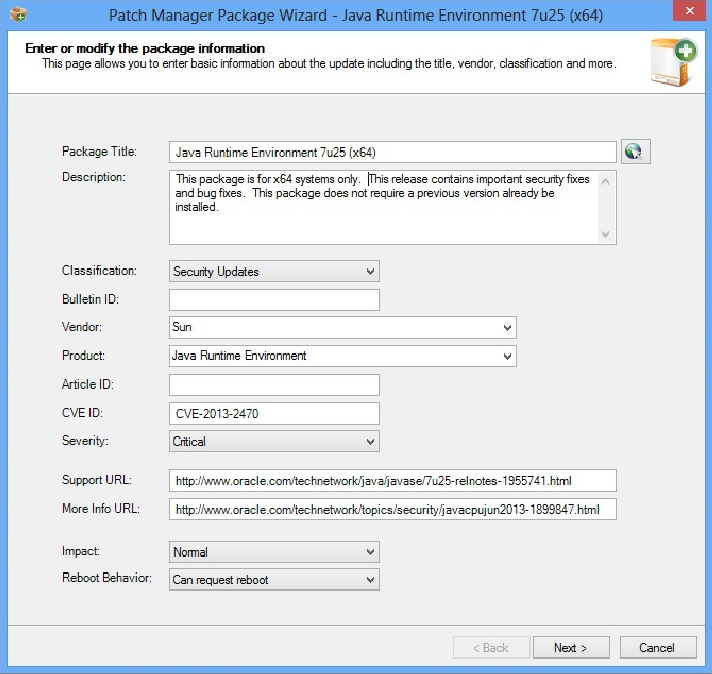Screen dimensions: 712x674
Task: Open the Impact dropdown
Action: pyautogui.click(x=274, y=552)
